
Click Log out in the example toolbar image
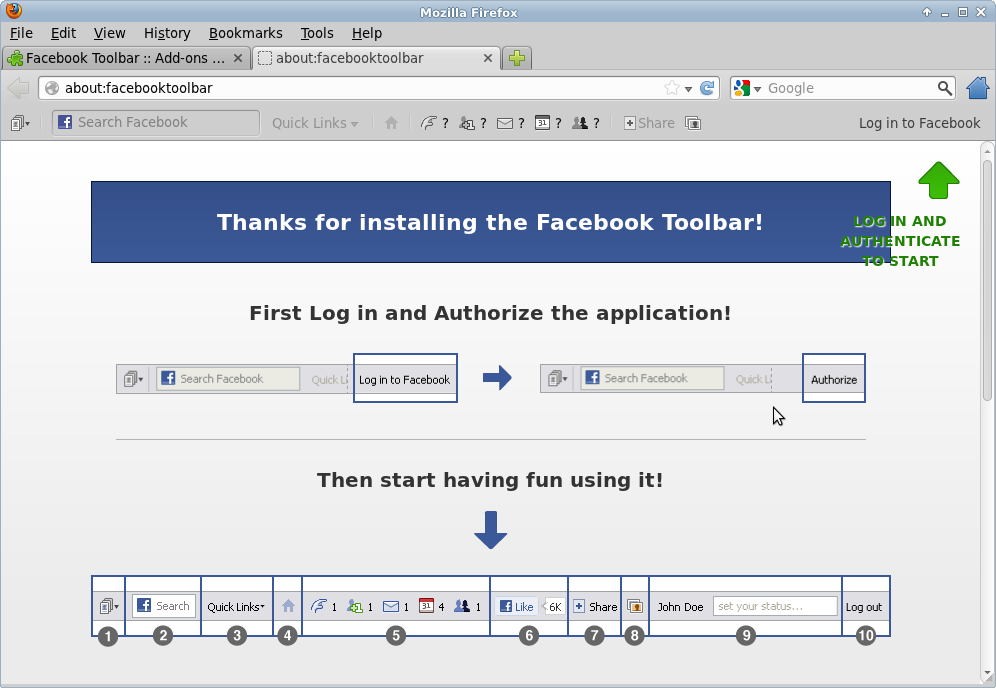coord(864,607)
